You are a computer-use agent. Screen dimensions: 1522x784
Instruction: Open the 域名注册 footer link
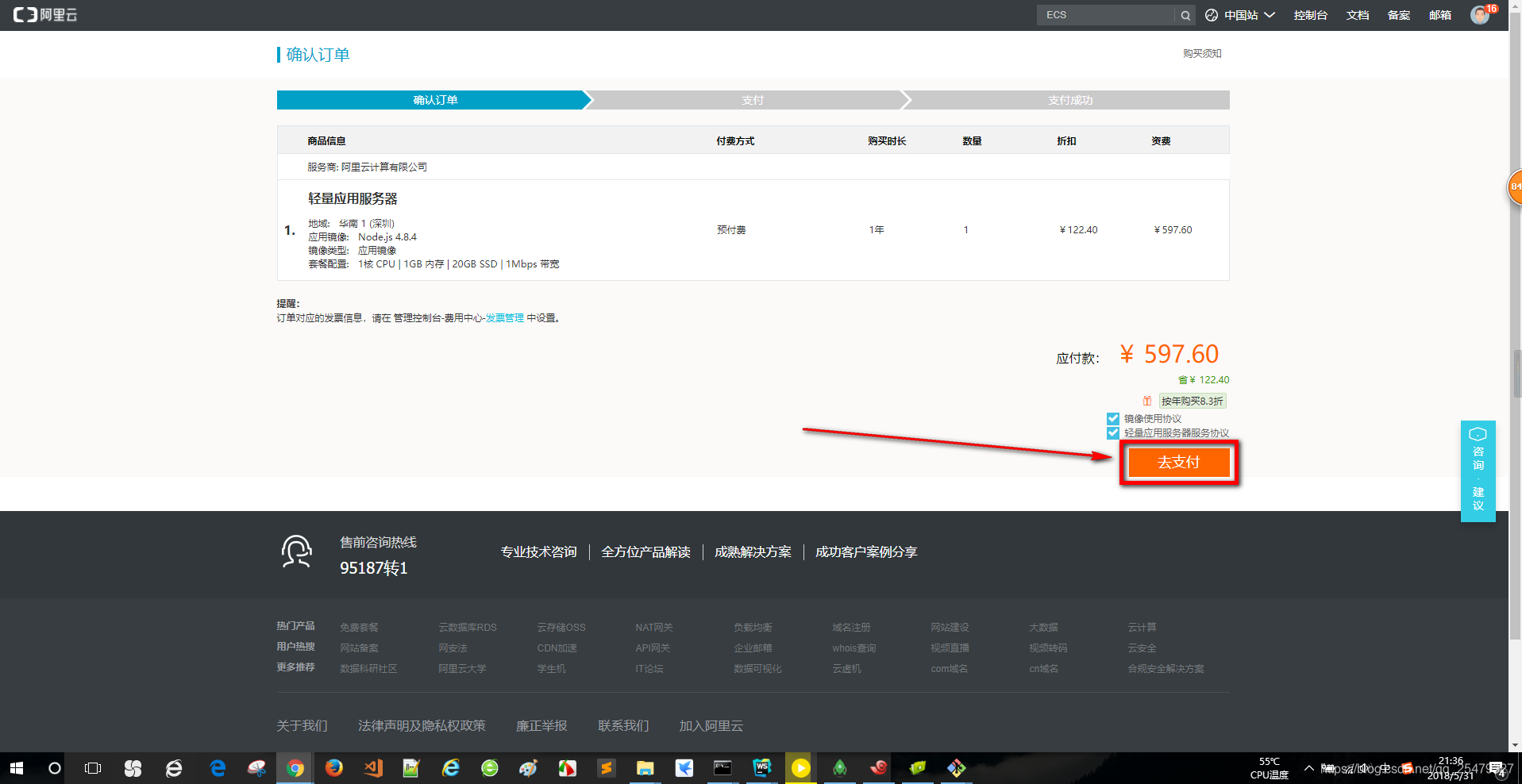click(x=851, y=627)
